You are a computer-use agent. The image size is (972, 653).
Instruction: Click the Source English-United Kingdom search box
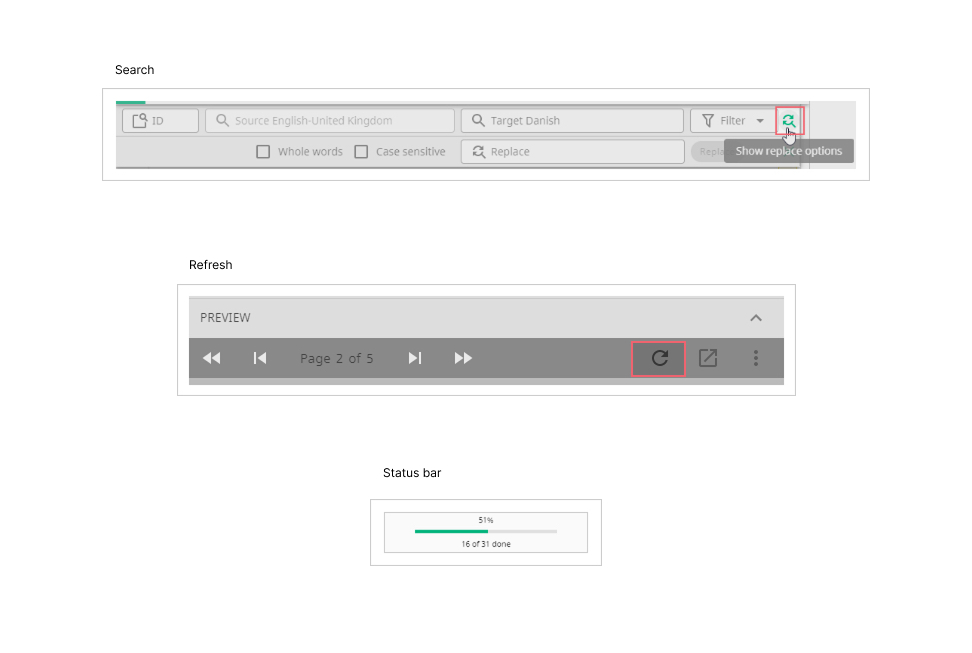coord(330,121)
